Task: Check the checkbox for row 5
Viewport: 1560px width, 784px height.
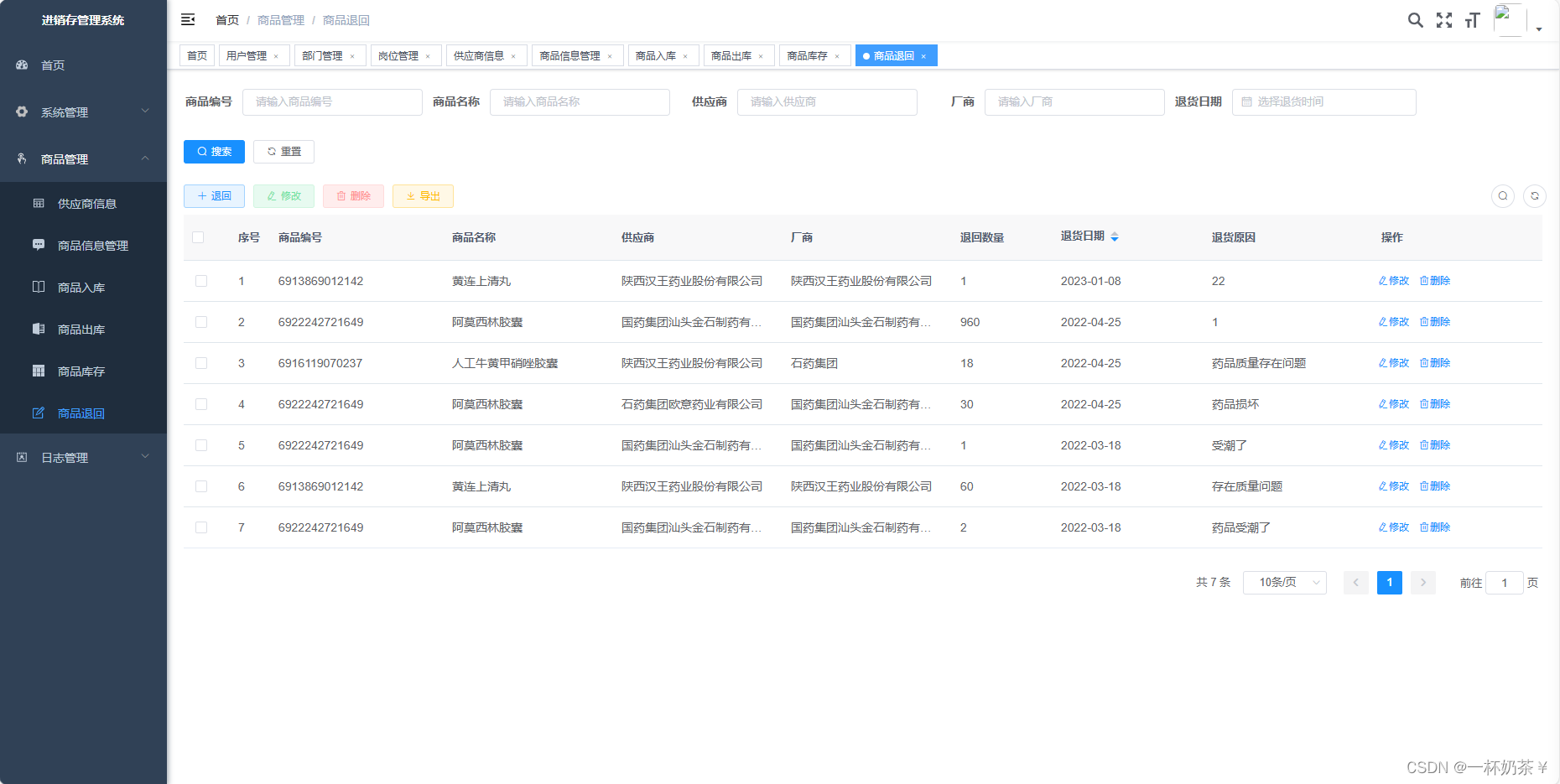Action: click(x=201, y=445)
